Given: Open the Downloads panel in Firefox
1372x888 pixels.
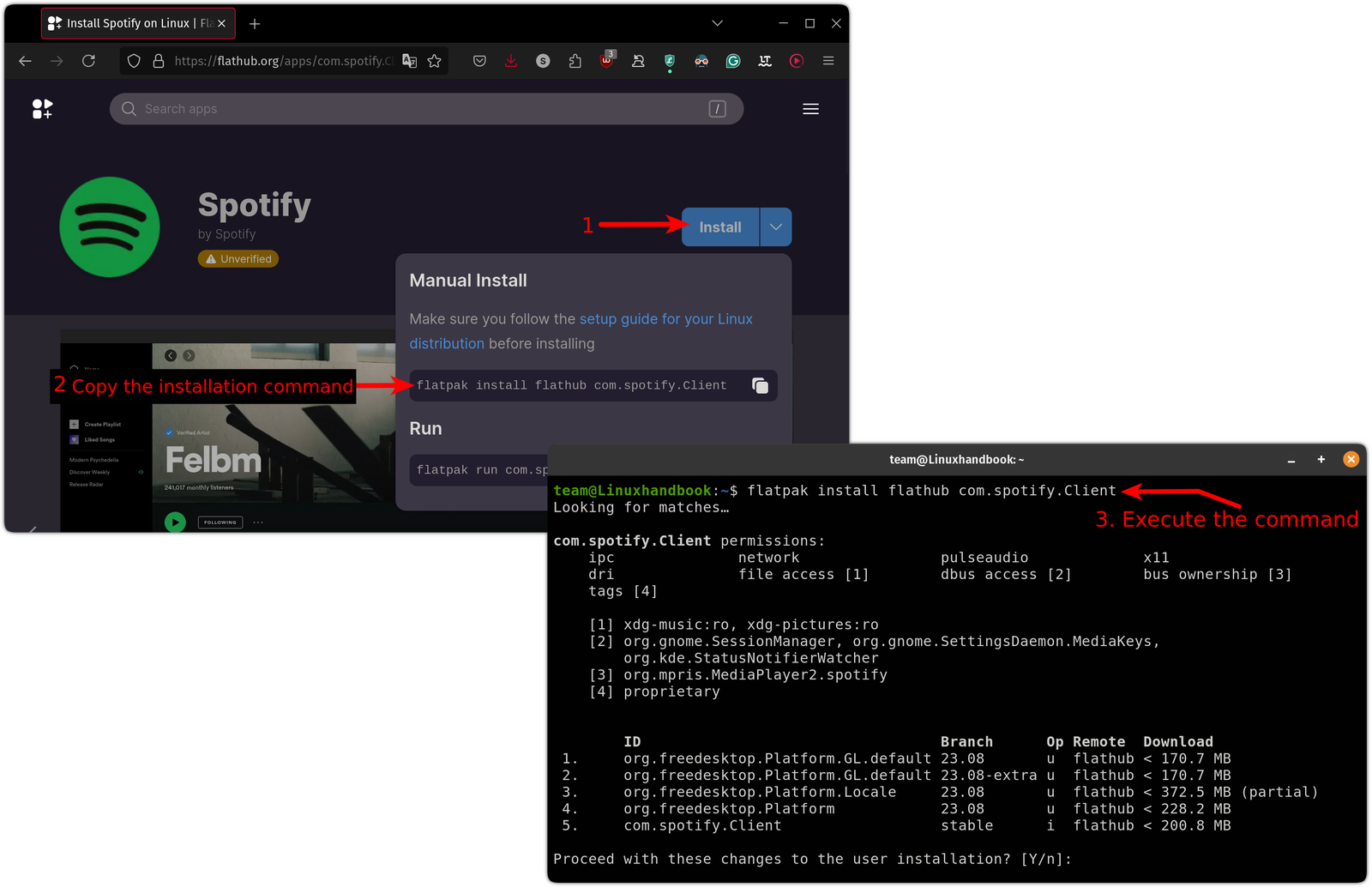Looking at the screenshot, I should (511, 61).
